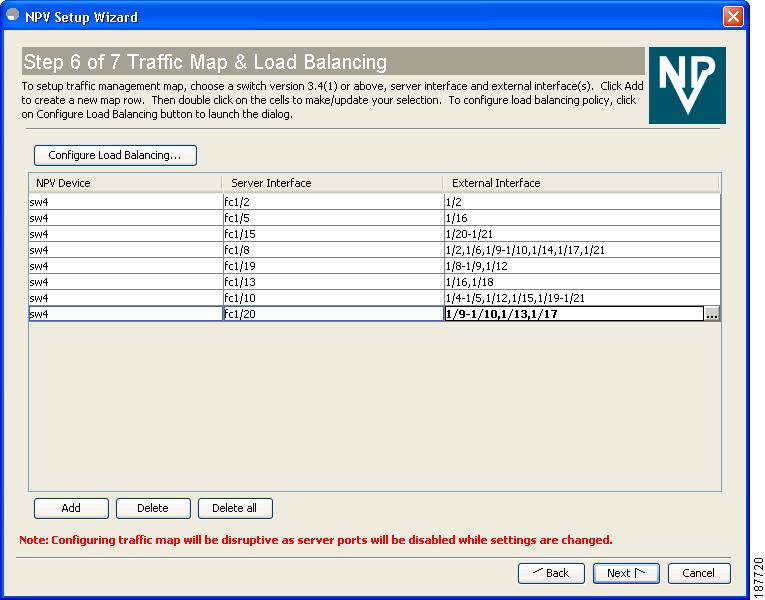
Task: Open the Configure Load Balancing dialog
Action: [x=115, y=155]
